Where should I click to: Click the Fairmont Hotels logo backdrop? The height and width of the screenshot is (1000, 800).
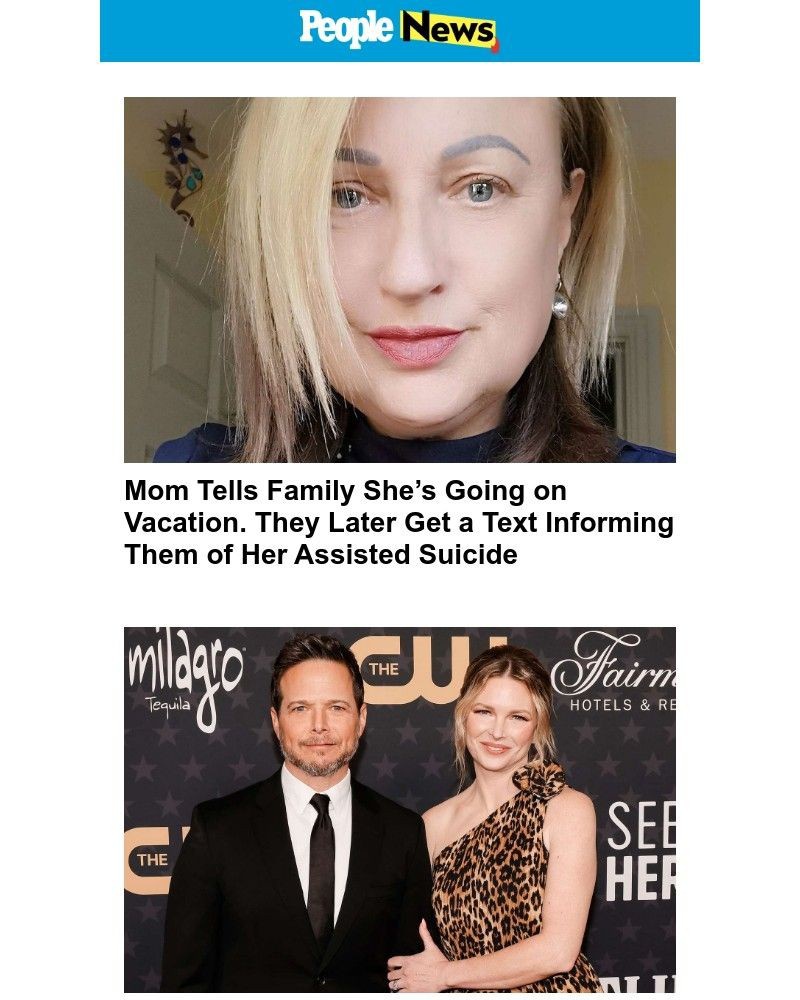(x=614, y=672)
